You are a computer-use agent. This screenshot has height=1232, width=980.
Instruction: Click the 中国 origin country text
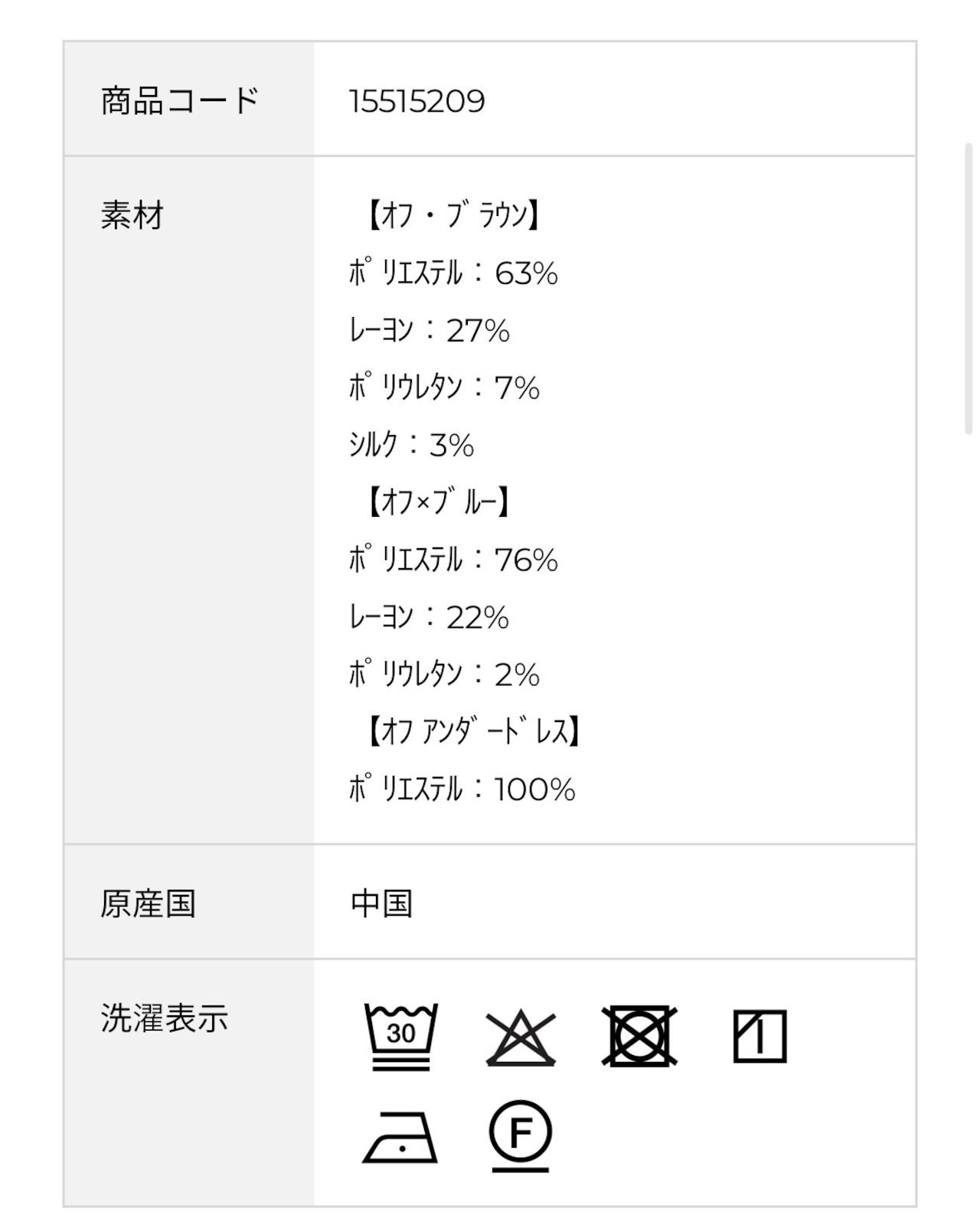(x=382, y=904)
